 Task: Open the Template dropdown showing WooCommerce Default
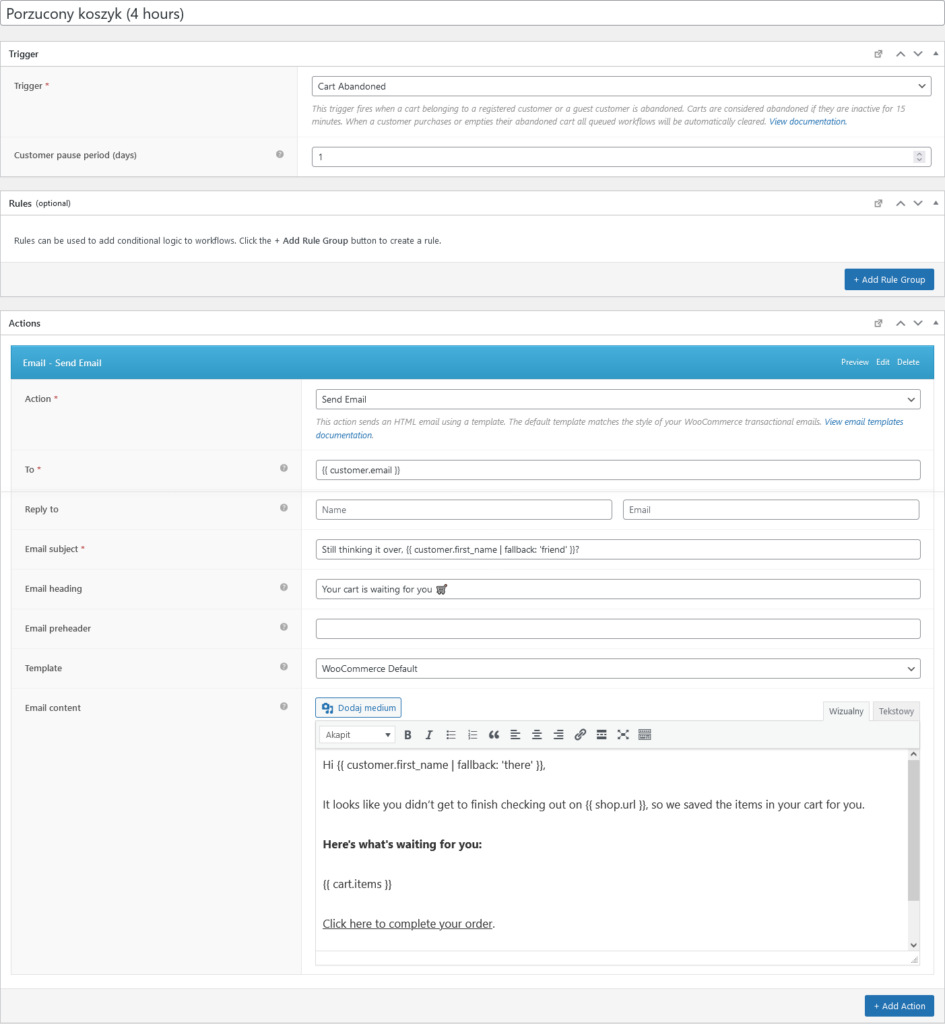coord(618,669)
